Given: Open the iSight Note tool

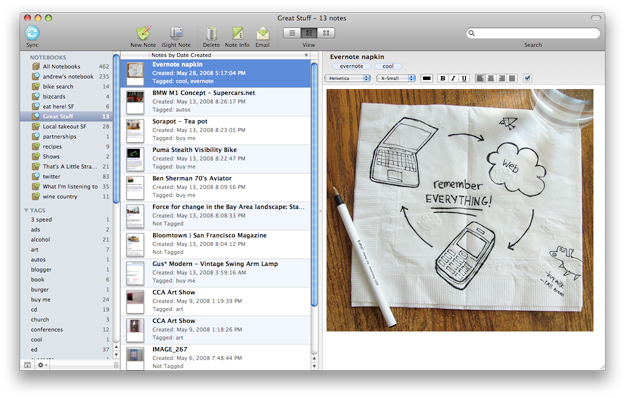Looking at the screenshot, I should click(x=176, y=34).
